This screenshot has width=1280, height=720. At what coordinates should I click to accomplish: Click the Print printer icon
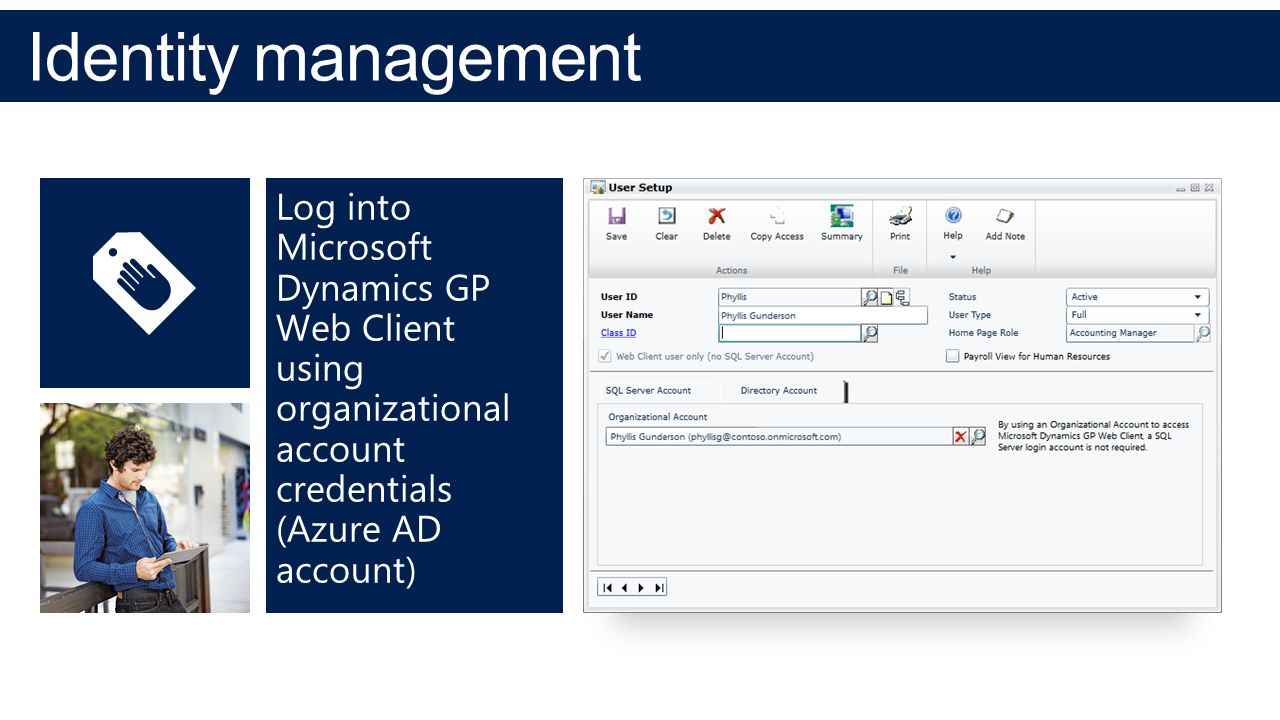tap(900, 216)
